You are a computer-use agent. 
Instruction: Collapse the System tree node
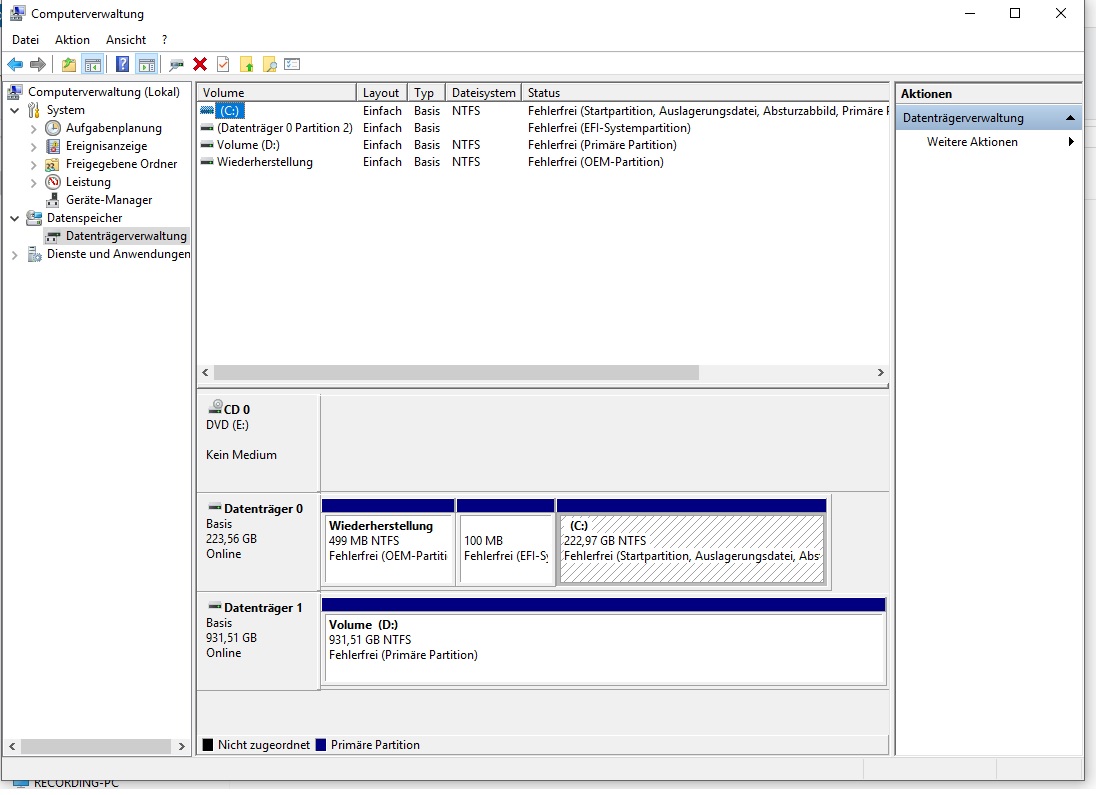[x=15, y=110]
